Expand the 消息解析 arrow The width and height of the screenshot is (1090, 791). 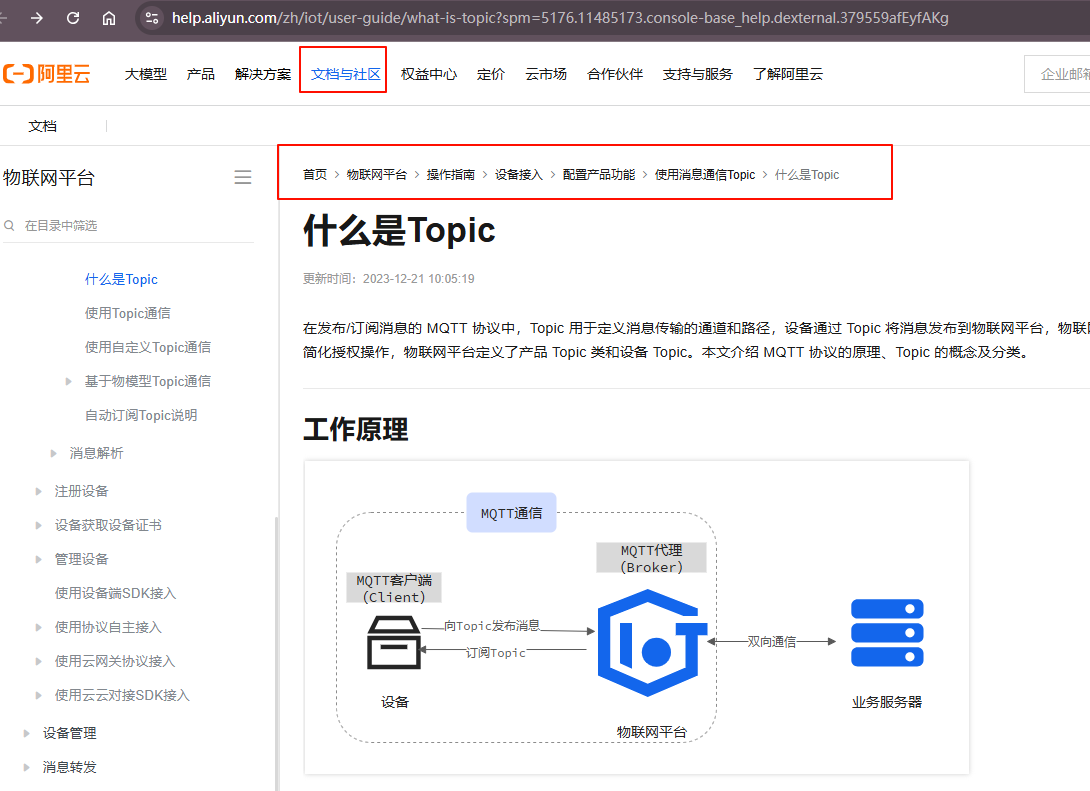point(54,453)
